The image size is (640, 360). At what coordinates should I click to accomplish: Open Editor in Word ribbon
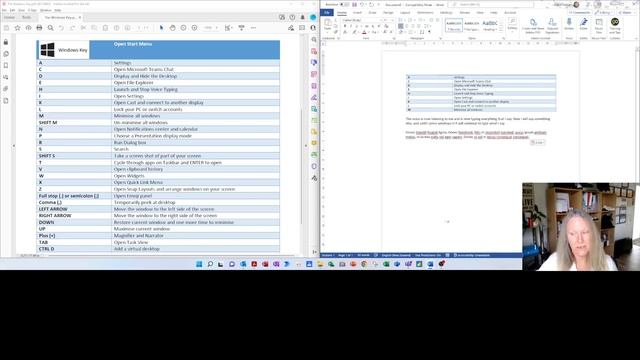tap(584, 24)
